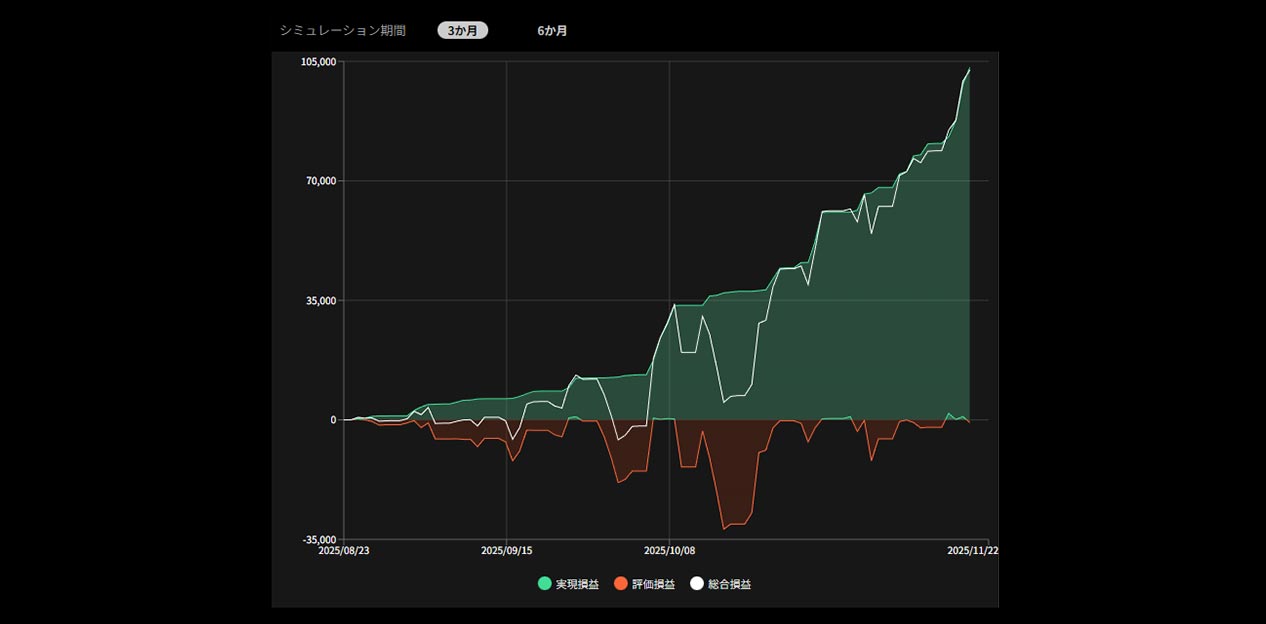The width and height of the screenshot is (1266, 624).
Task: Switch to the 6か月 period
Action: click(x=552, y=31)
